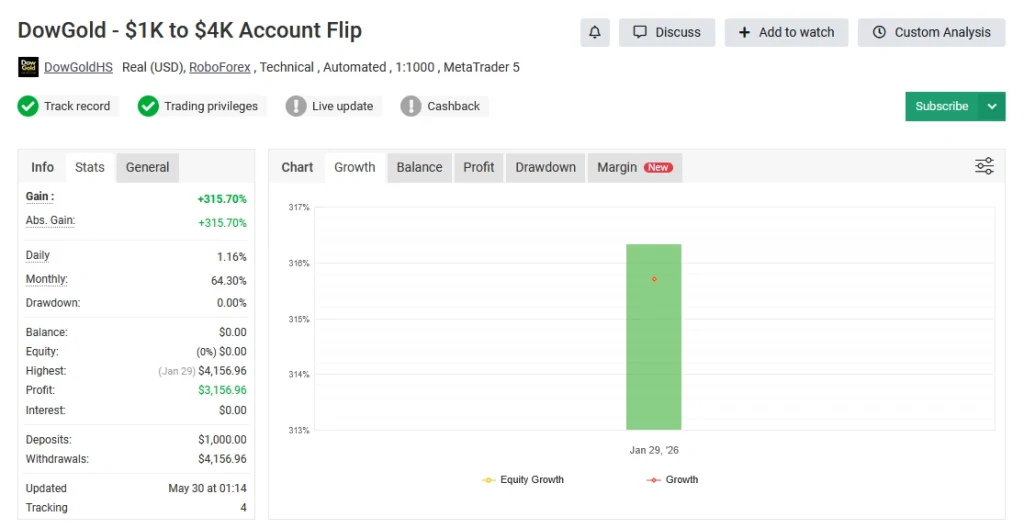Click the Live update label

[342, 106]
